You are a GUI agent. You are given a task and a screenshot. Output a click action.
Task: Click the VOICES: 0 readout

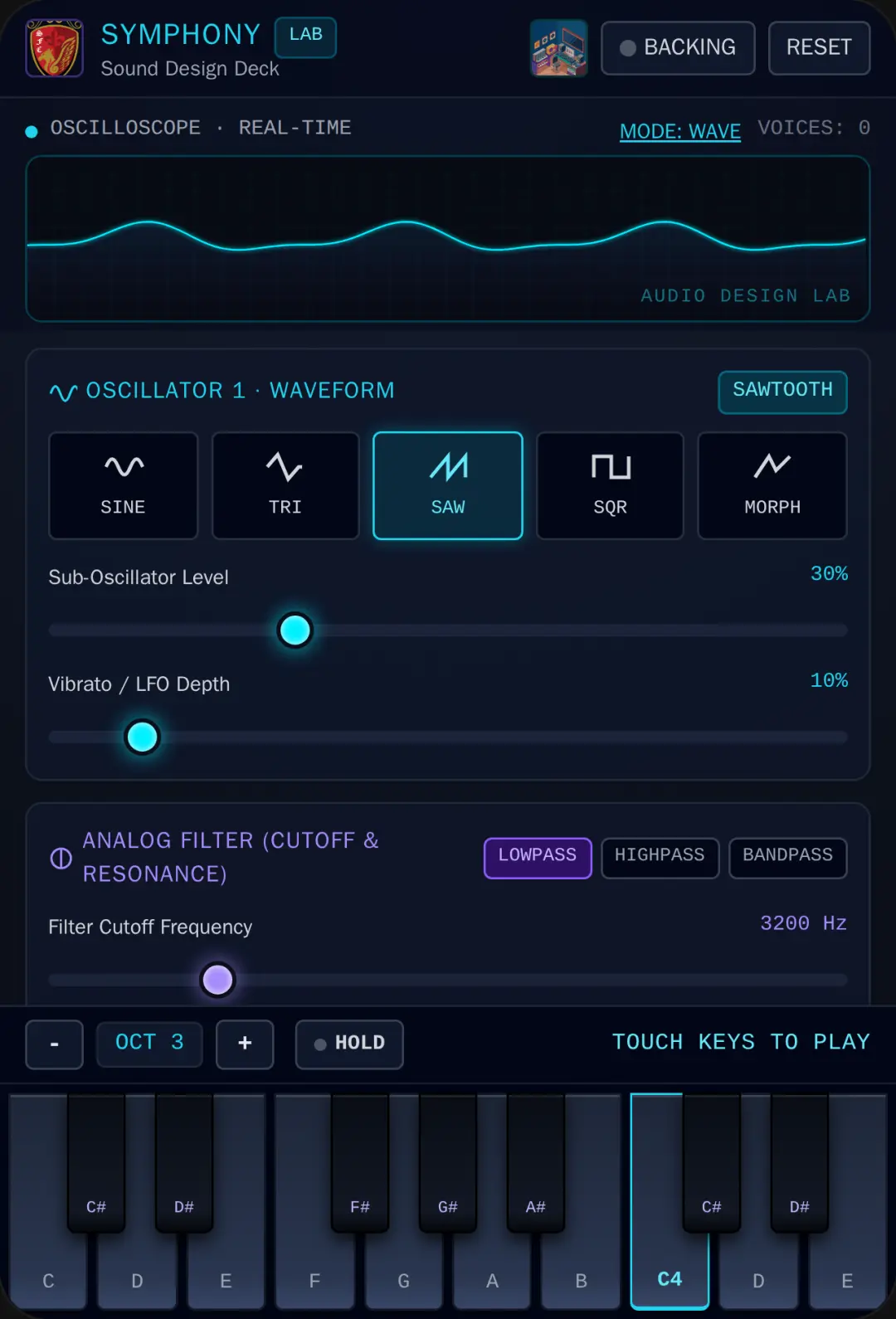[814, 128]
